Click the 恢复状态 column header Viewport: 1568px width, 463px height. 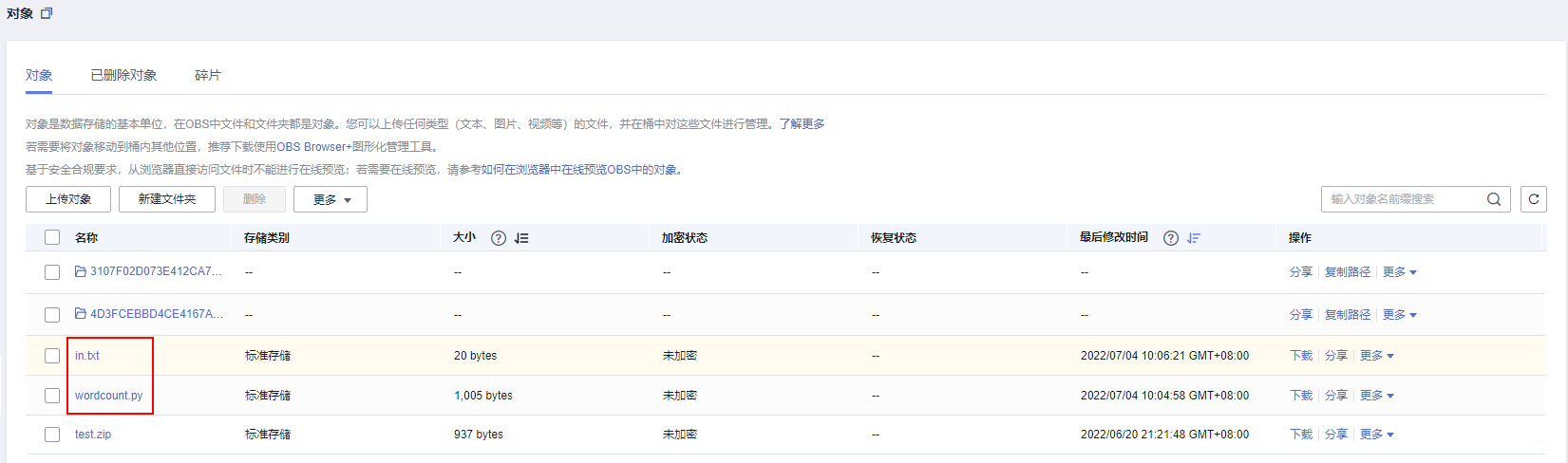tap(894, 238)
